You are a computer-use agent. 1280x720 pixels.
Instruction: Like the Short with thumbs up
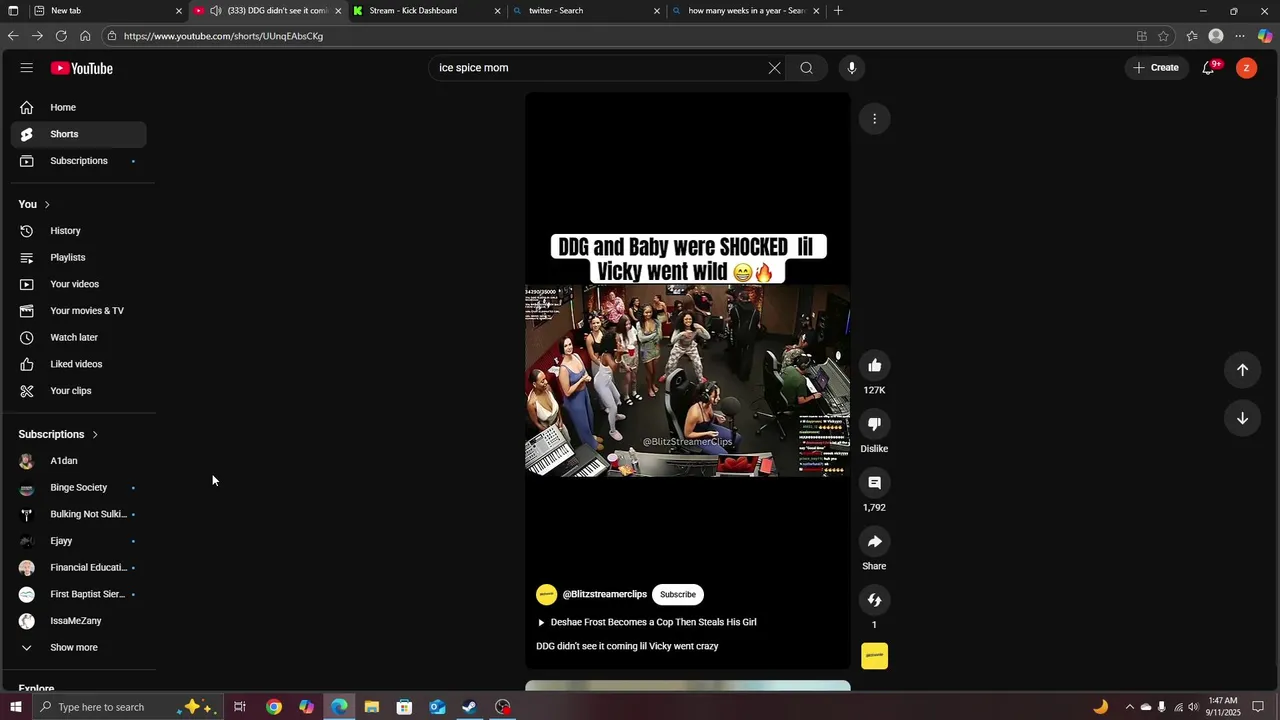point(874,366)
